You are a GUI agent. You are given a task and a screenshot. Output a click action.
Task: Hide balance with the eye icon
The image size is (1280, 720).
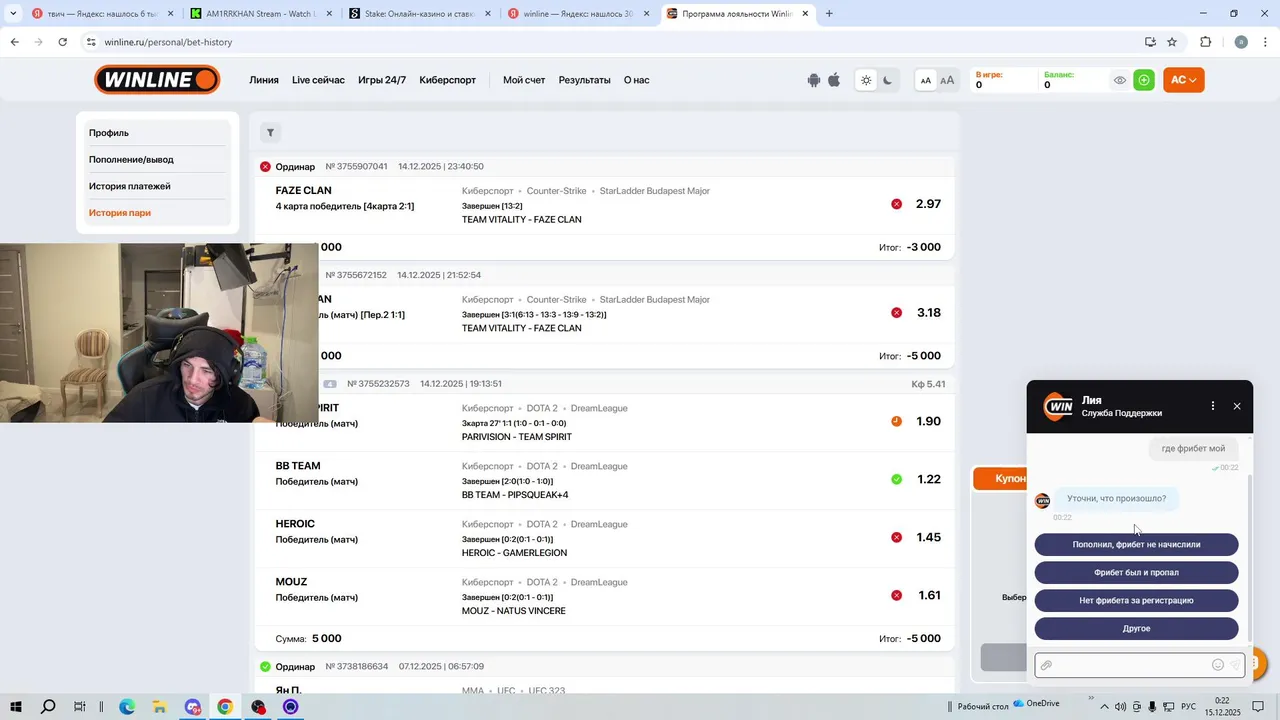pos(1120,81)
